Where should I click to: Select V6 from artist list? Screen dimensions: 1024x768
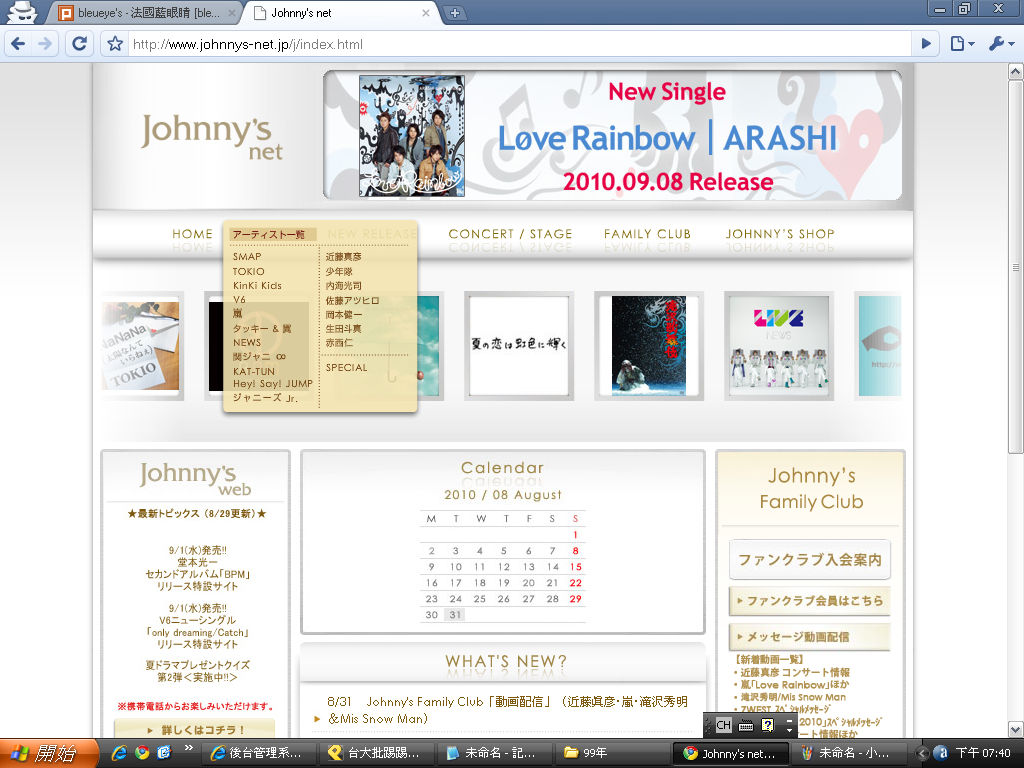tap(239, 300)
